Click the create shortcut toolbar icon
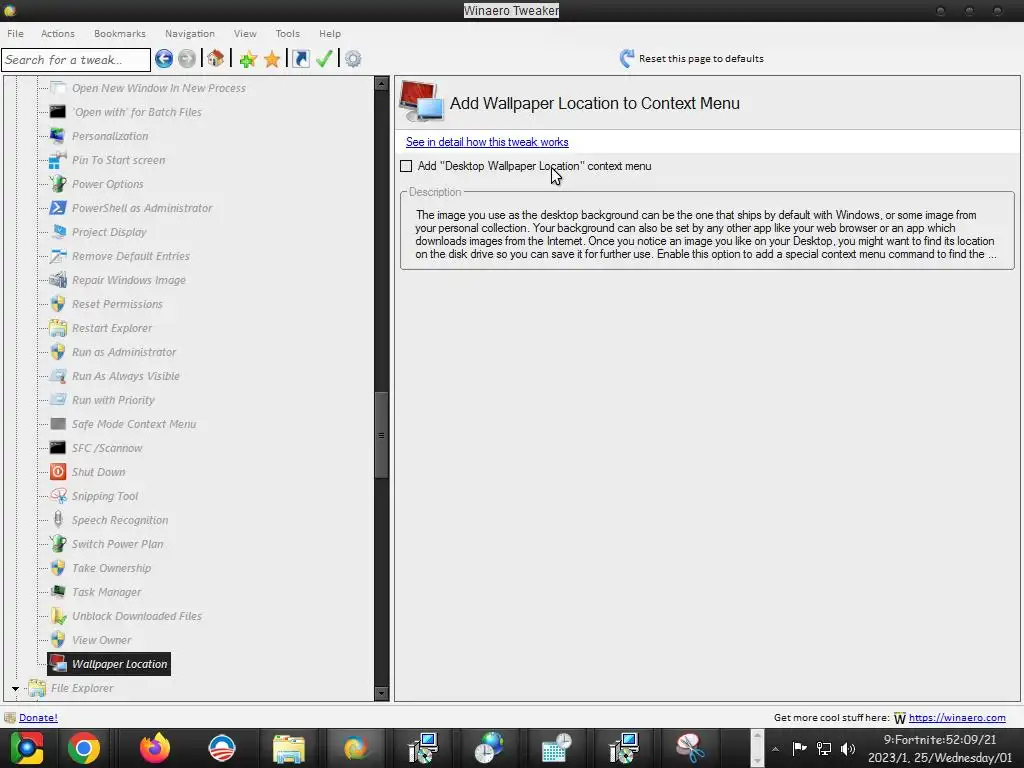Image resolution: width=1024 pixels, height=768 pixels. [300, 59]
